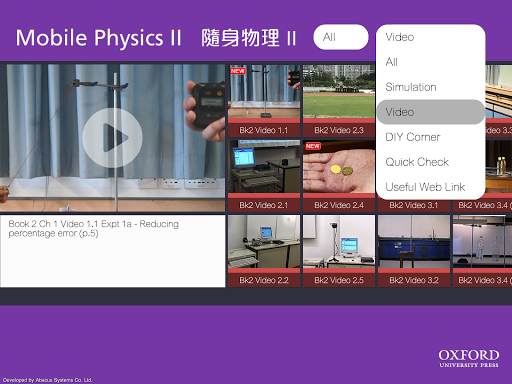The height and width of the screenshot is (384, 512).
Task: Play the main pendulum video
Action: [112, 137]
